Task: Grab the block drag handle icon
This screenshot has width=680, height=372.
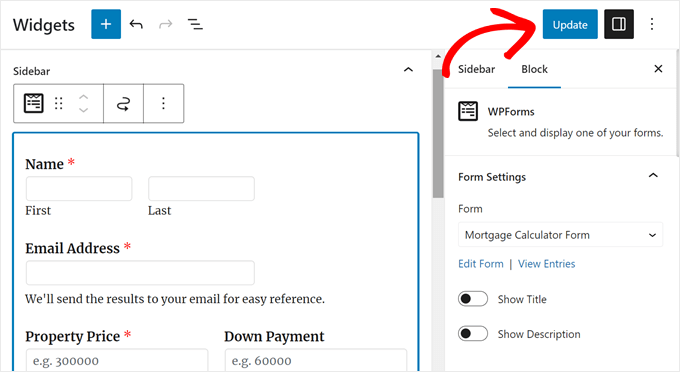Action: pyautogui.click(x=59, y=103)
